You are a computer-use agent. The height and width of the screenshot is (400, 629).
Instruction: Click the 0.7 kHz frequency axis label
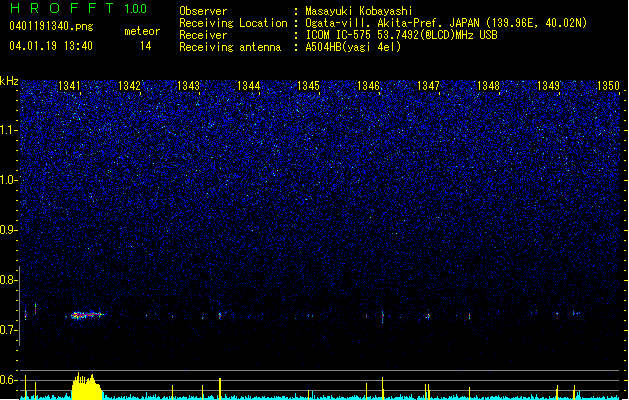pos(9,330)
